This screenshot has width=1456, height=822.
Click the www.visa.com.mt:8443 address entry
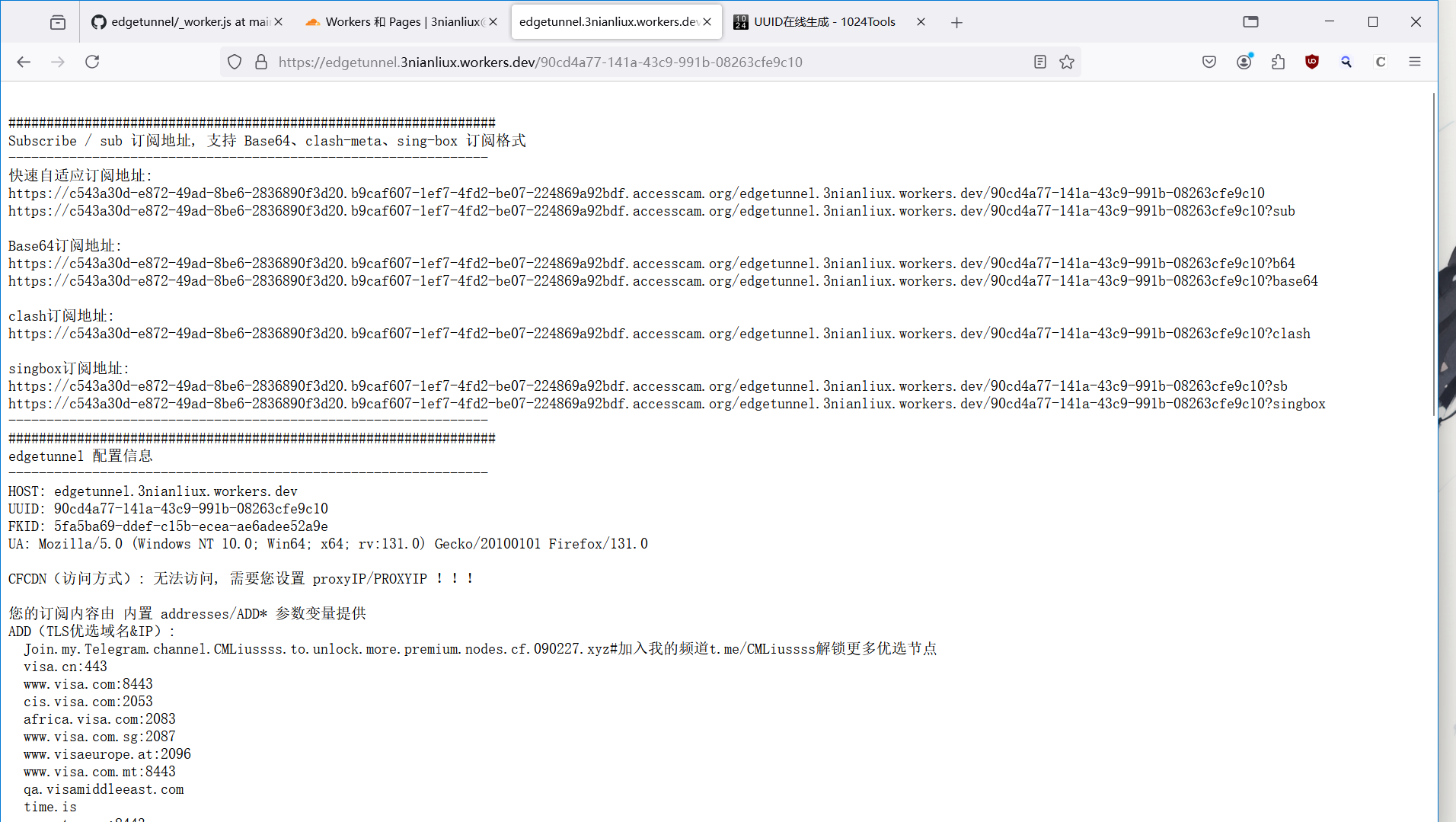tap(100, 772)
